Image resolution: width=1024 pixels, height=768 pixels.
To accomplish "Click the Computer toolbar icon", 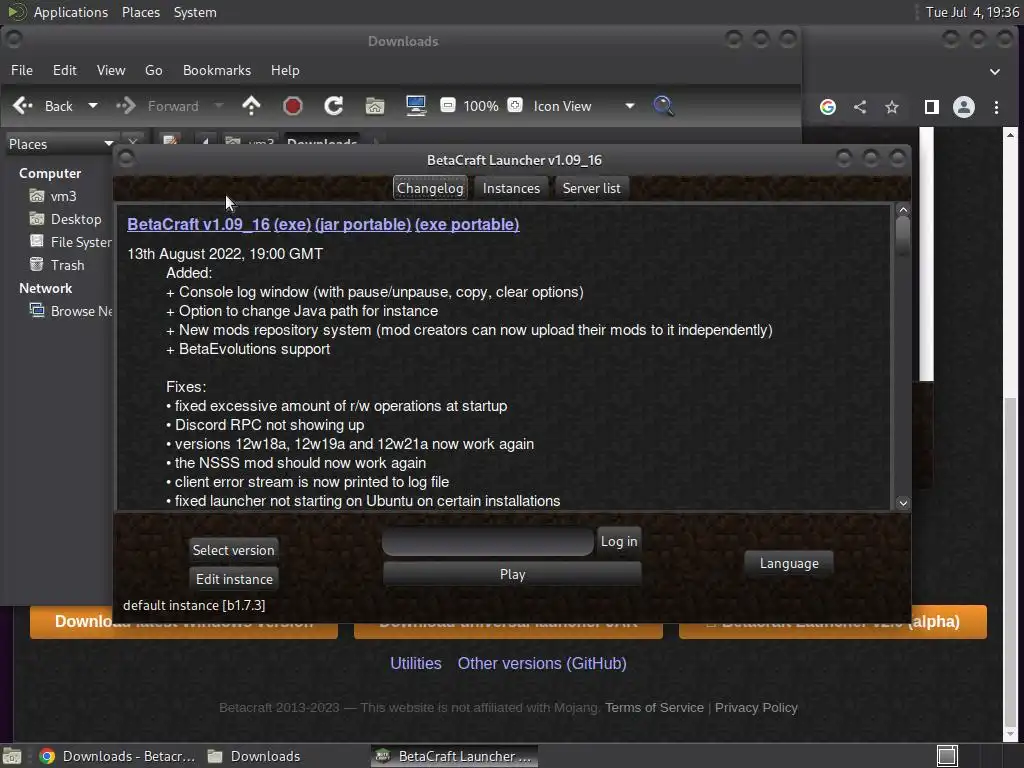I will [416, 106].
